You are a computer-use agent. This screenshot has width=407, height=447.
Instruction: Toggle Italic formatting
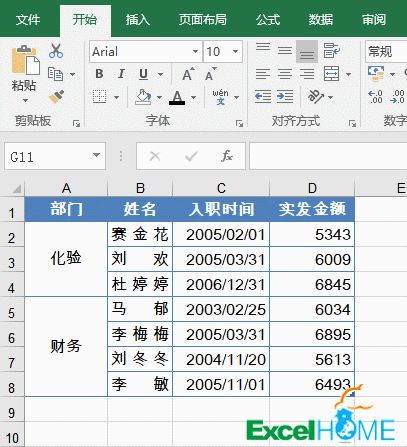(121, 74)
